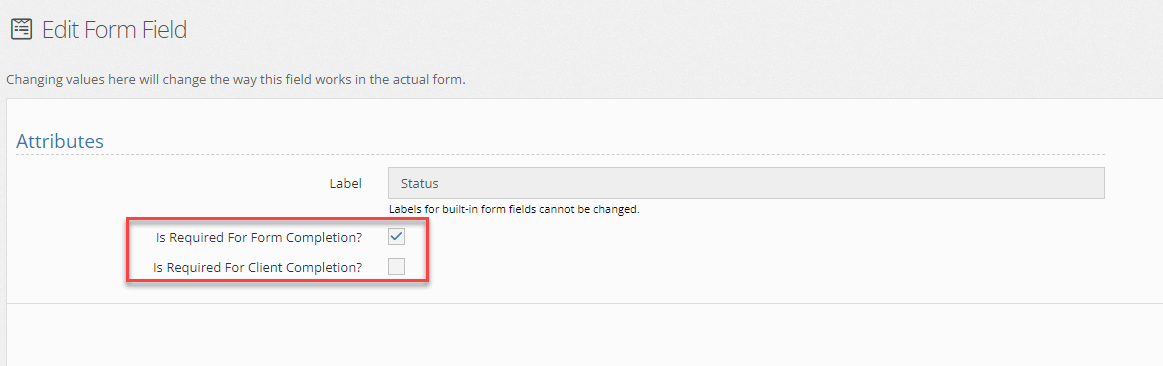Click the horizontal separator line below checkboxes
Viewport: 1163px width, 366px height.
584,304
